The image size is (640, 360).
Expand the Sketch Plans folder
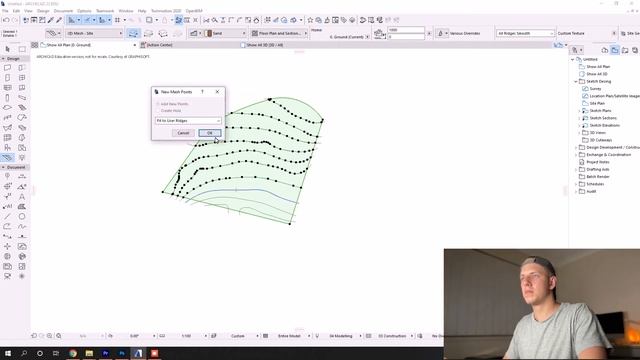(x=579, y=111)
